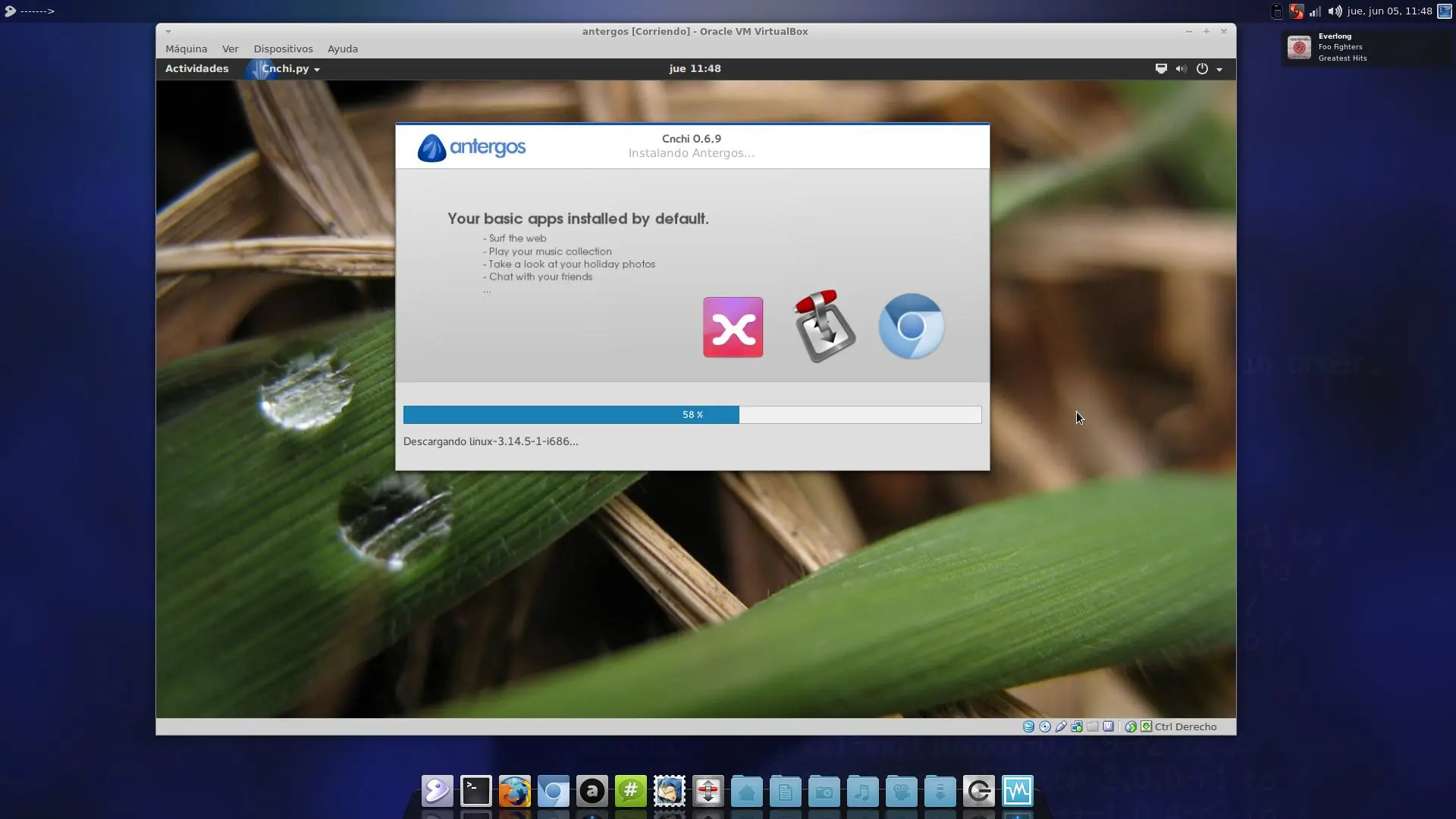Screen dimensions: 1456x819
Task: Launch Firefox from the dock
Action: (x=515, y=791)
